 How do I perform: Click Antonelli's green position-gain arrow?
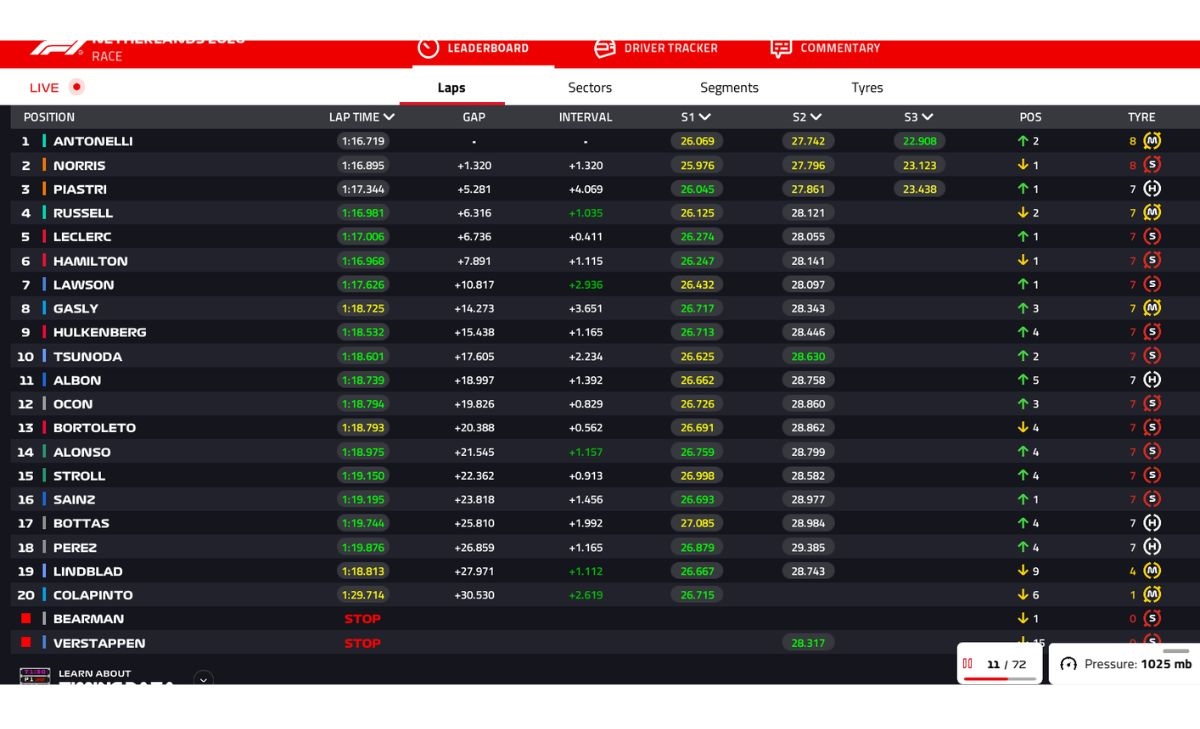click(1023, 141)
